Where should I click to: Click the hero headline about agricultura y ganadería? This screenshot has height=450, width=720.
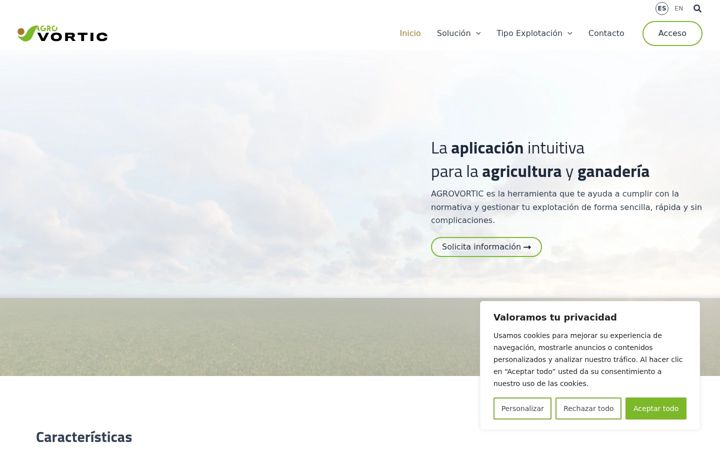tap(540, 160)
